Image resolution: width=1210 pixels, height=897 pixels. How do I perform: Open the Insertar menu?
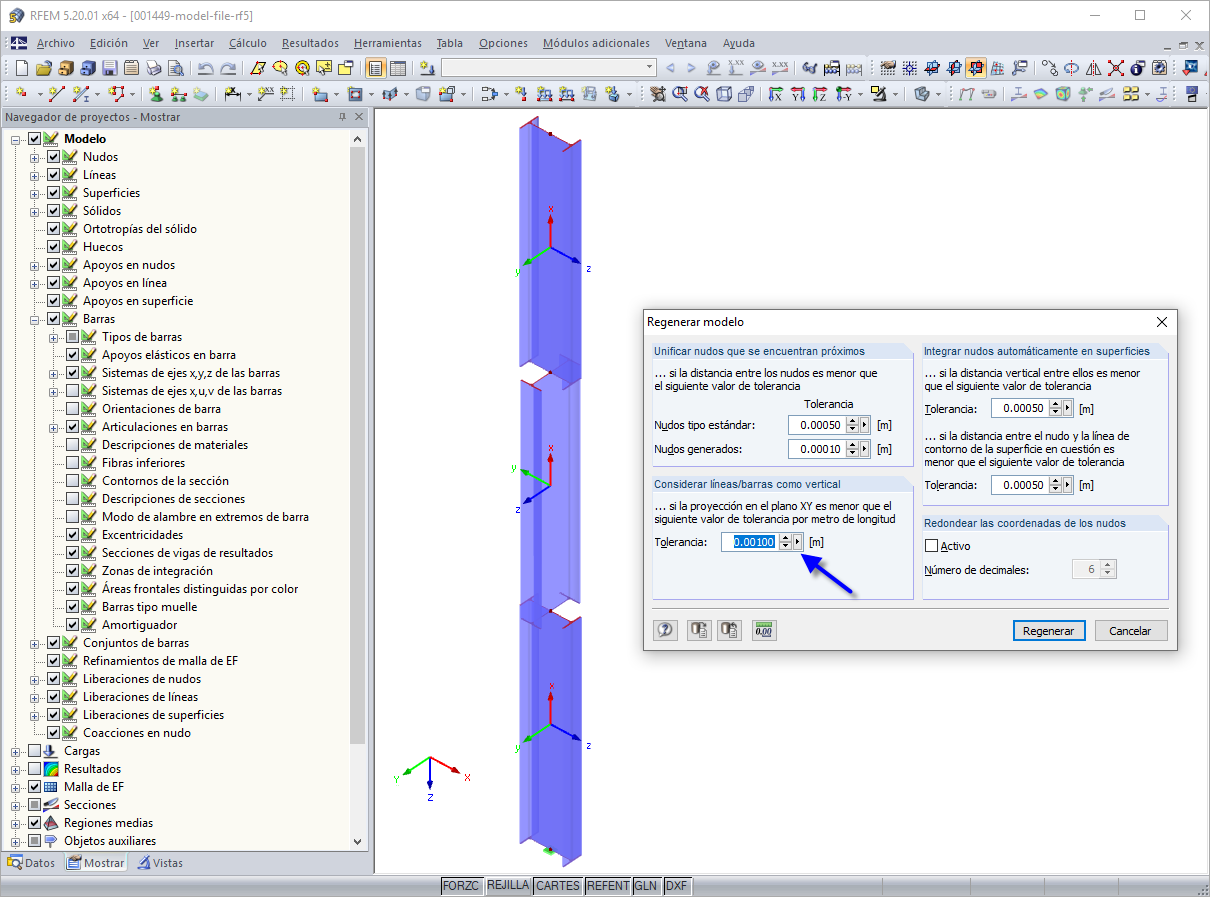194,43
